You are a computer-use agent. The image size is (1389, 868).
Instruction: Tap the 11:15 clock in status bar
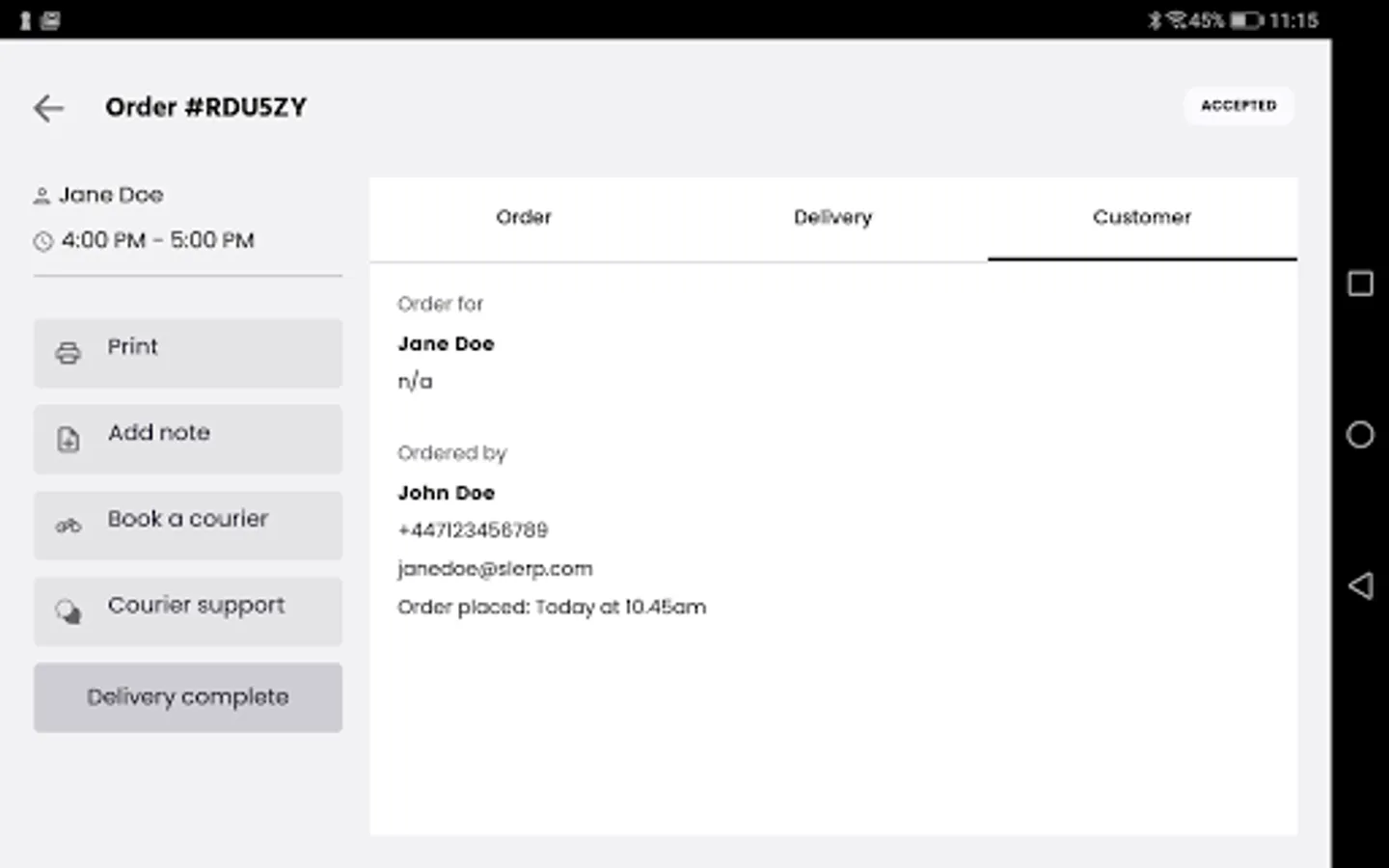1294,20
